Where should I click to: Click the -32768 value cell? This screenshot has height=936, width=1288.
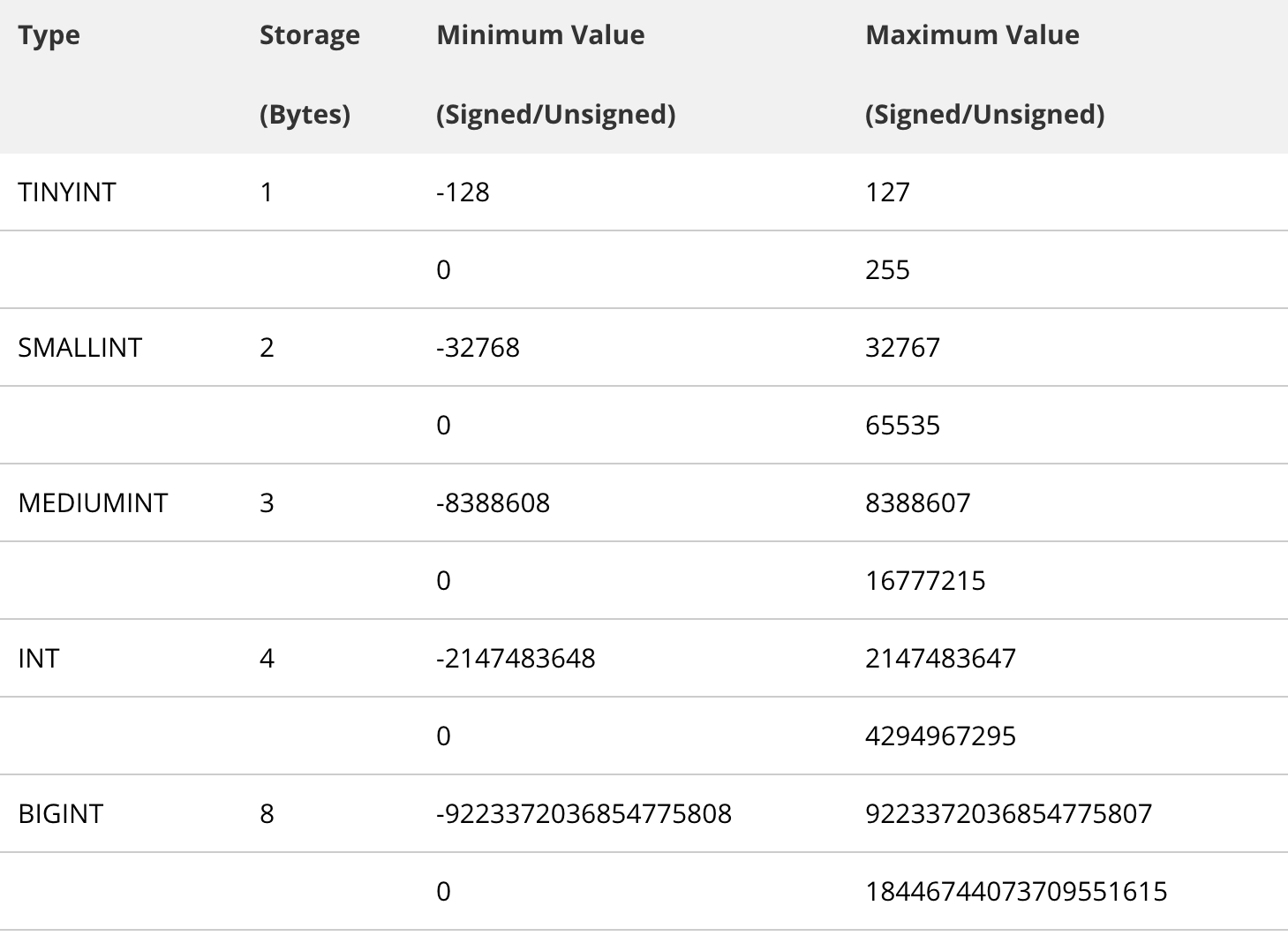tap(478, 348)
